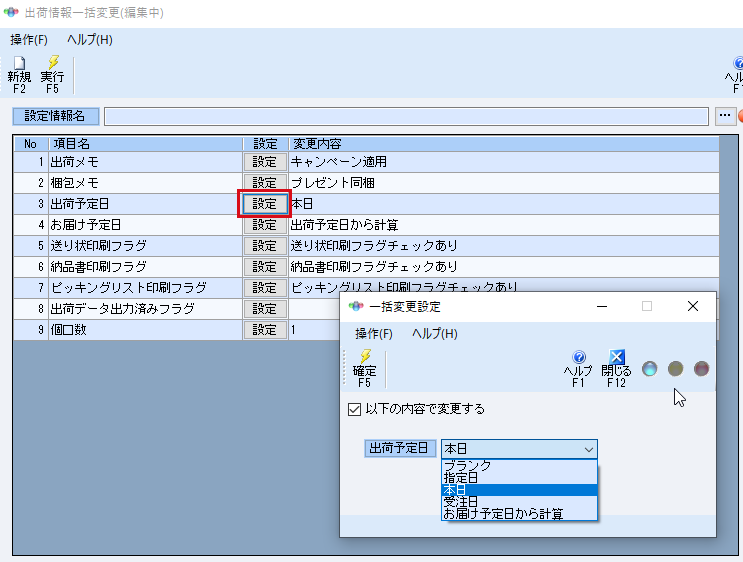The height and width of the screenshot is (562, 743).
Task: Click the 送り状印刷フラグチェックあり cell
Action: (504, 245)
